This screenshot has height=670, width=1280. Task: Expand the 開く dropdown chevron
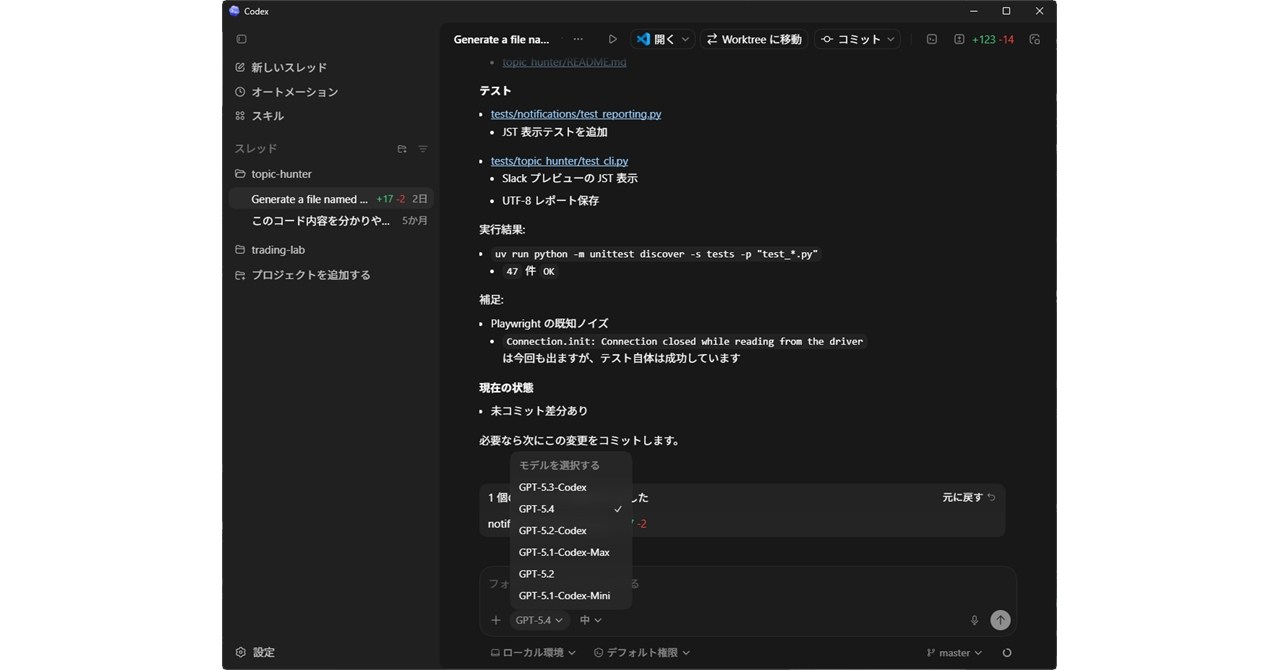[686, 39]
